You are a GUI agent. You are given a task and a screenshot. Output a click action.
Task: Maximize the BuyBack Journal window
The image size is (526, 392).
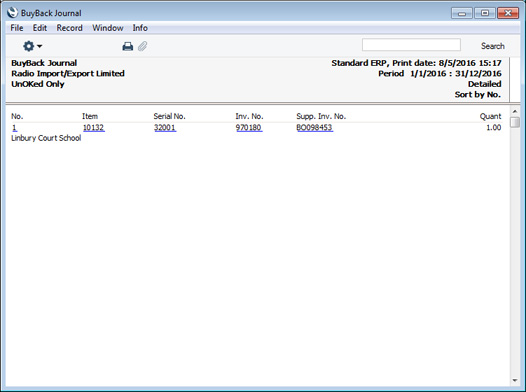(x=485, y=13)
